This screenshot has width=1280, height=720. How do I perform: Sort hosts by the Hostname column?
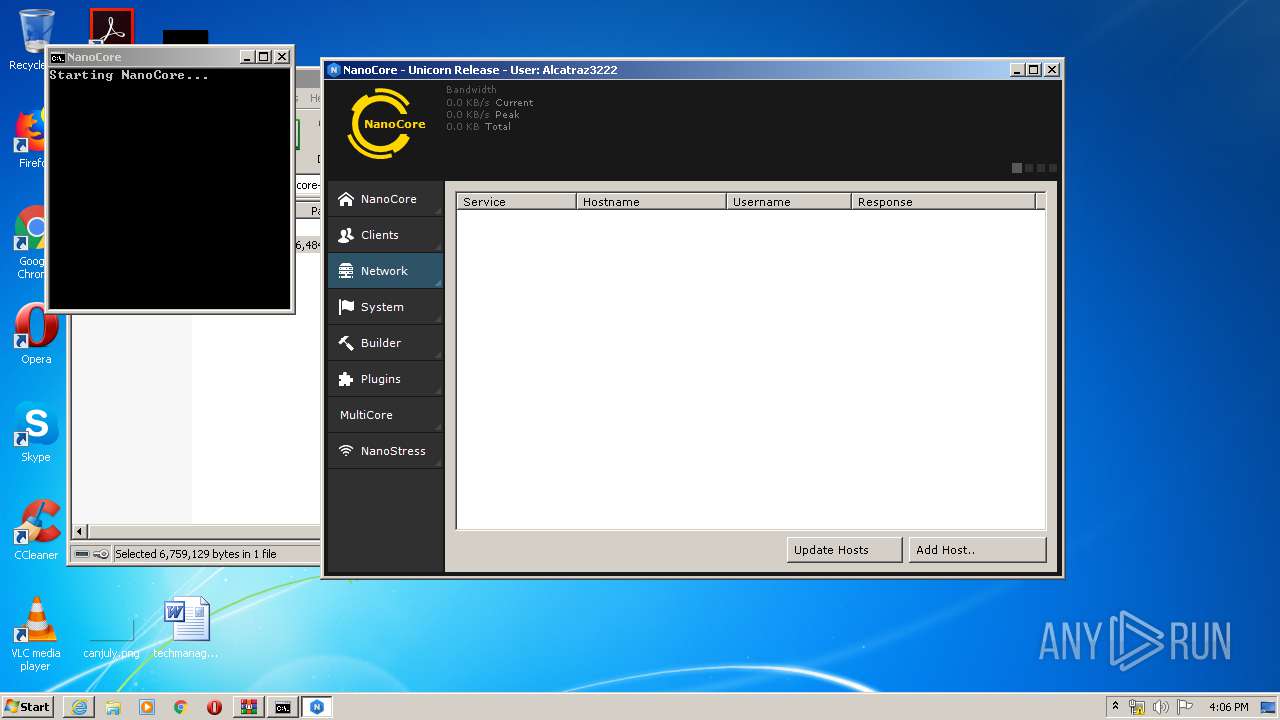tap(652, 202)
